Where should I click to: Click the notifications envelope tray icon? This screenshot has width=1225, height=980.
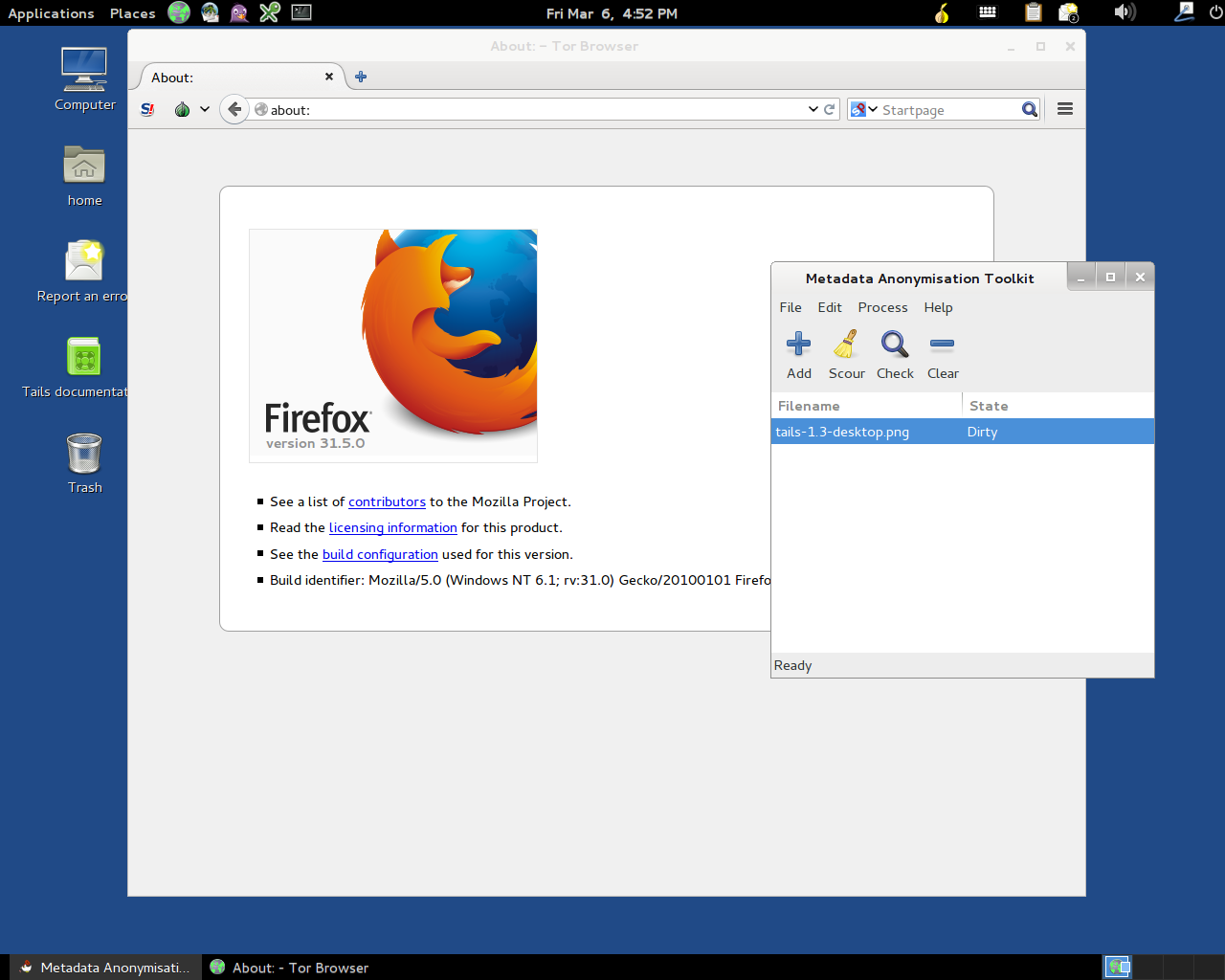1068,12
